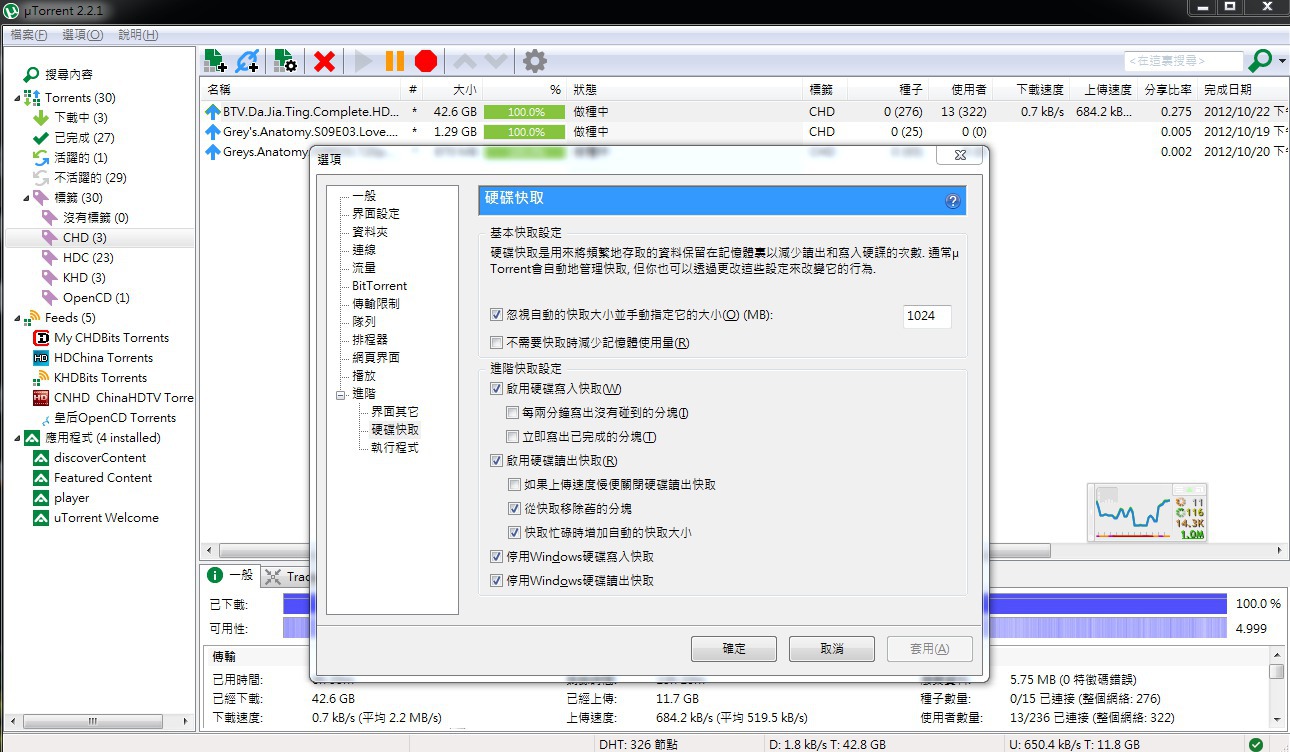Open the 檔案(F) menu
The width and height of the screenshot is (1290, 752).
(28, 35)
